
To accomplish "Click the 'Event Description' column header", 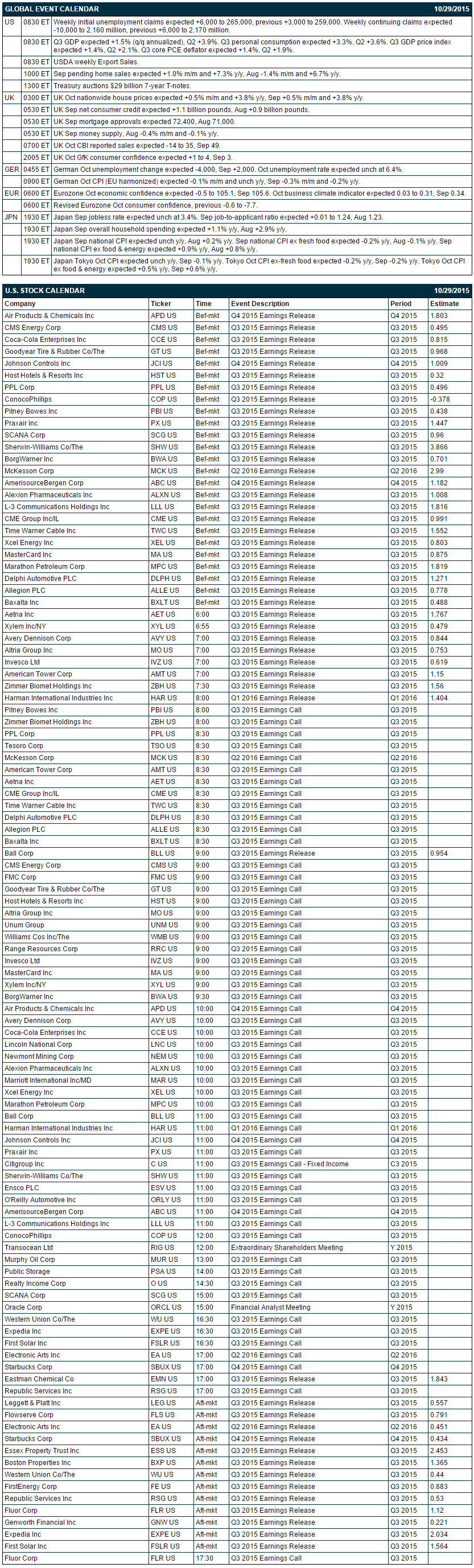I will point(260,304).
